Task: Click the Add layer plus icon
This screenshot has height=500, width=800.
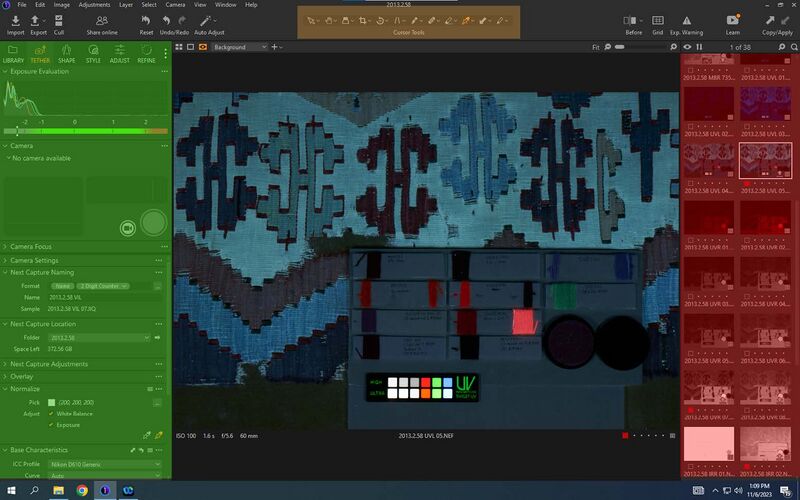Action: pyautogui.click(x=274, y=47)
